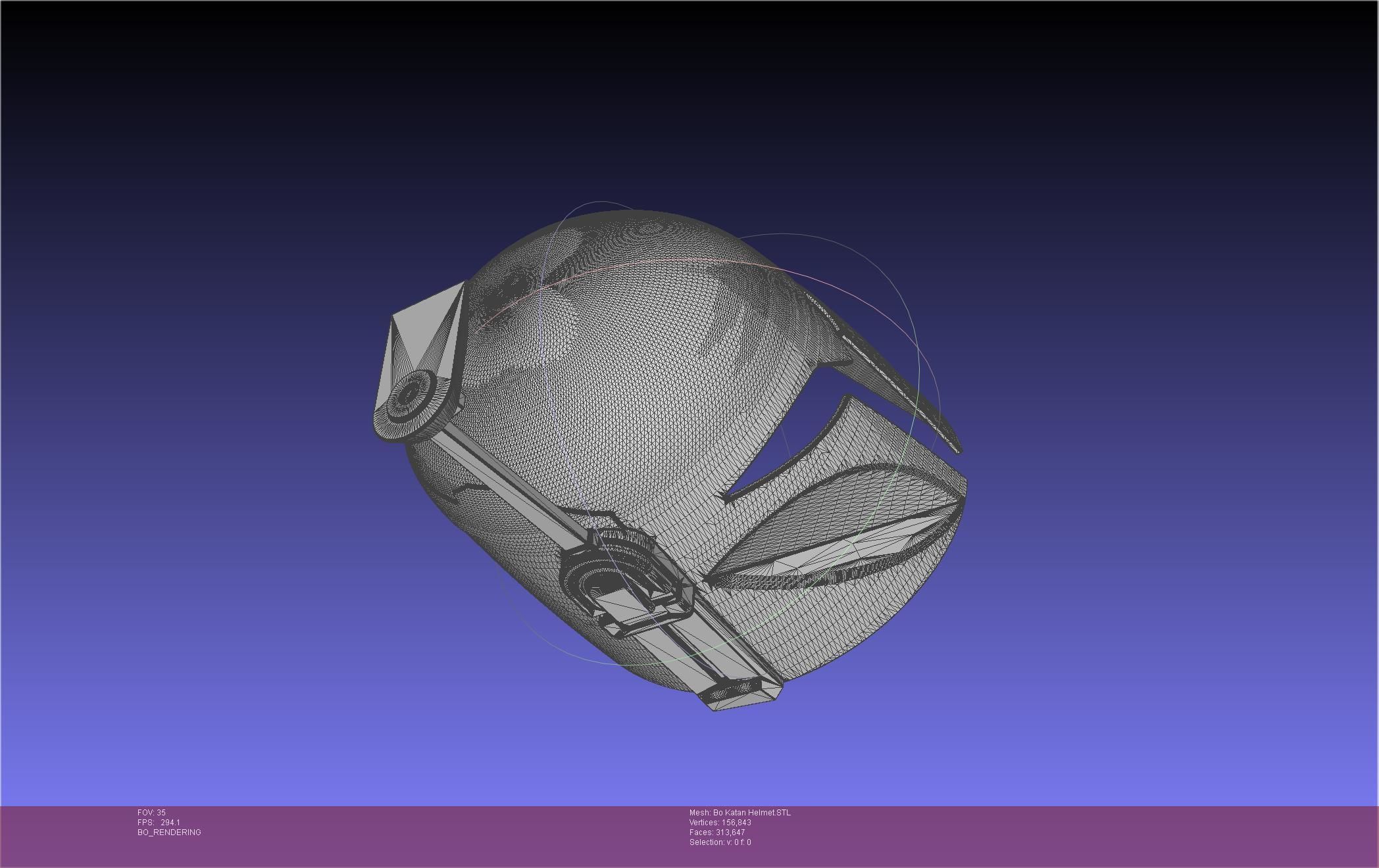Click the Vertices: 156,843 text
The width and height of the screenshot is (1379, 868).
tap(720, 823)
